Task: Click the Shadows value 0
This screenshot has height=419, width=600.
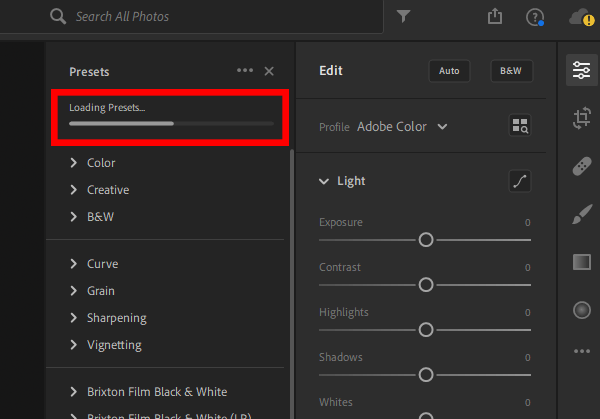Action: click(528, 357)
